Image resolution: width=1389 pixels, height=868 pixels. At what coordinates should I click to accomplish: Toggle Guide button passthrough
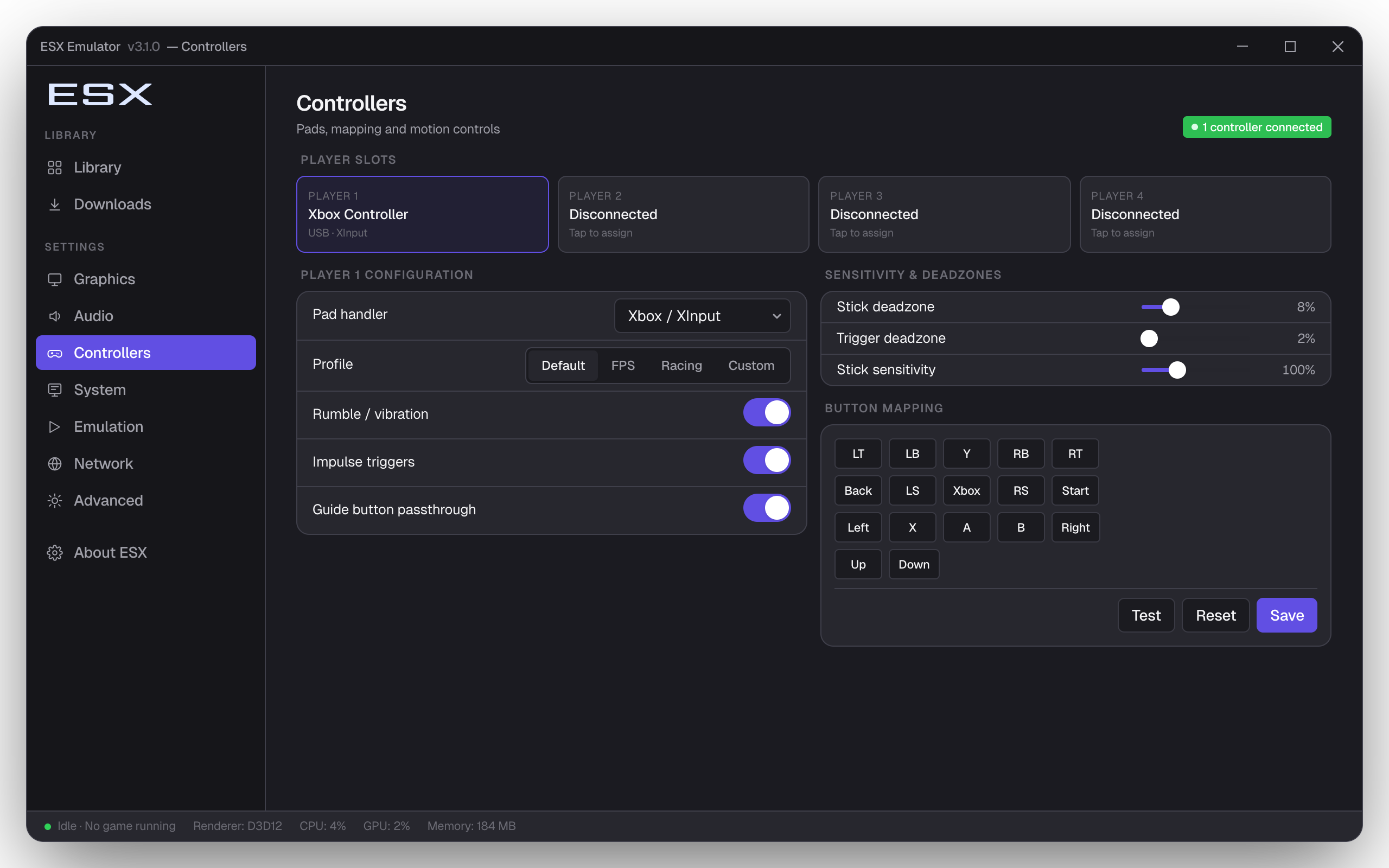pyautogui.click(x=766, y=508)
